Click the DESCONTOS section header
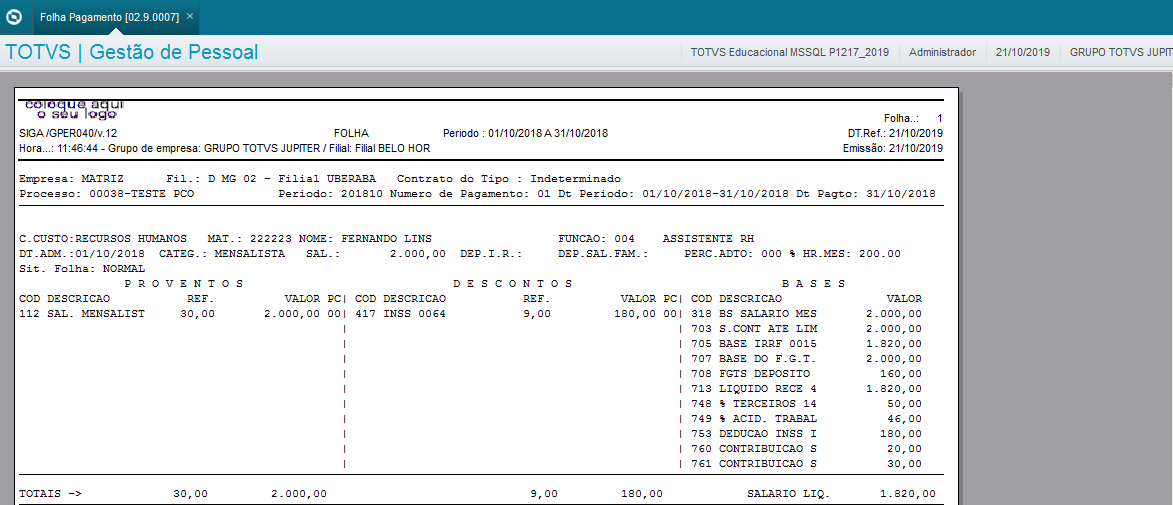 point(513,284)
